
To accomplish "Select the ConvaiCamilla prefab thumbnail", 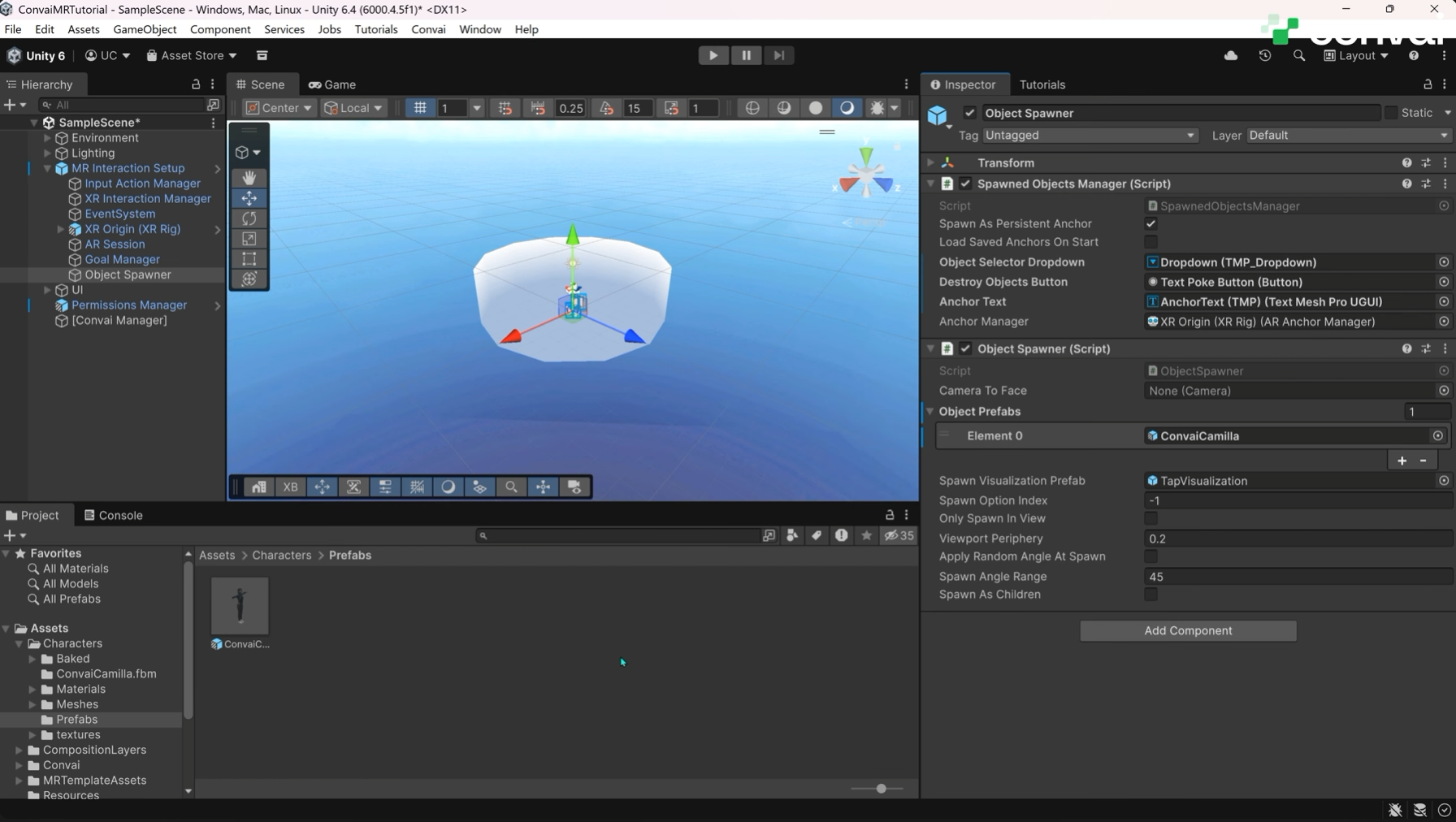I will [x=240, y=606].
